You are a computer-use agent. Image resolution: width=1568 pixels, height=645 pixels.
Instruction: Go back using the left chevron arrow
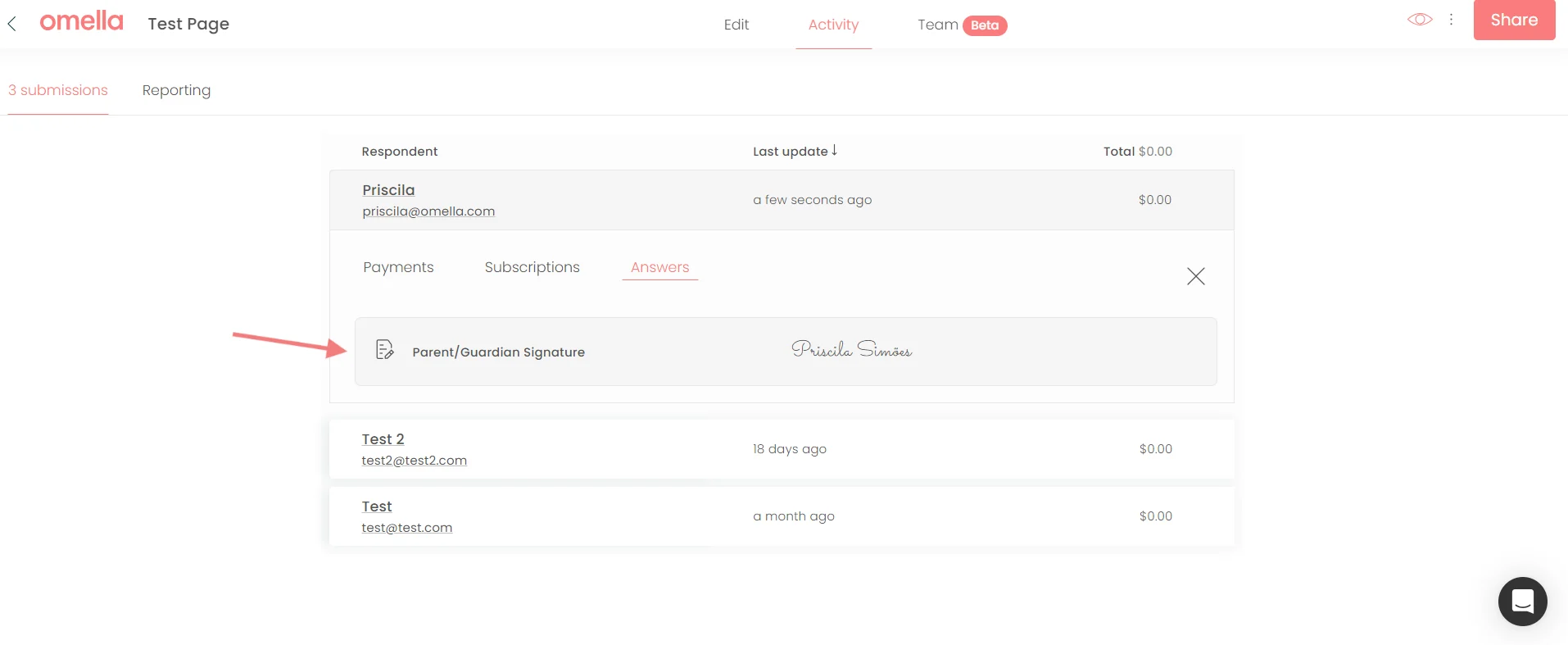click(x=12, y=24)
